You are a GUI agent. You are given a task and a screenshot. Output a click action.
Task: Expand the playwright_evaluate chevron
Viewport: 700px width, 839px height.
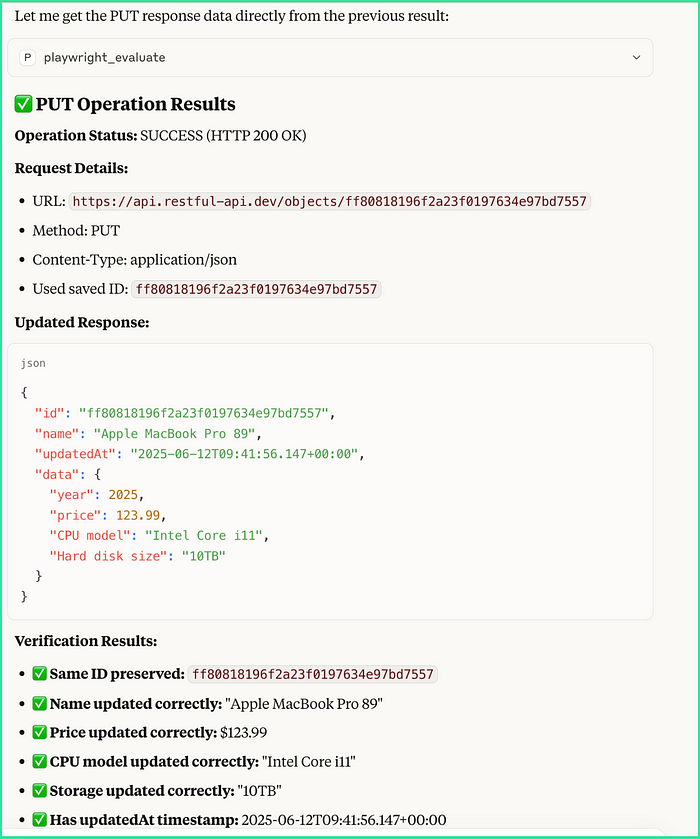pos(636,57)
